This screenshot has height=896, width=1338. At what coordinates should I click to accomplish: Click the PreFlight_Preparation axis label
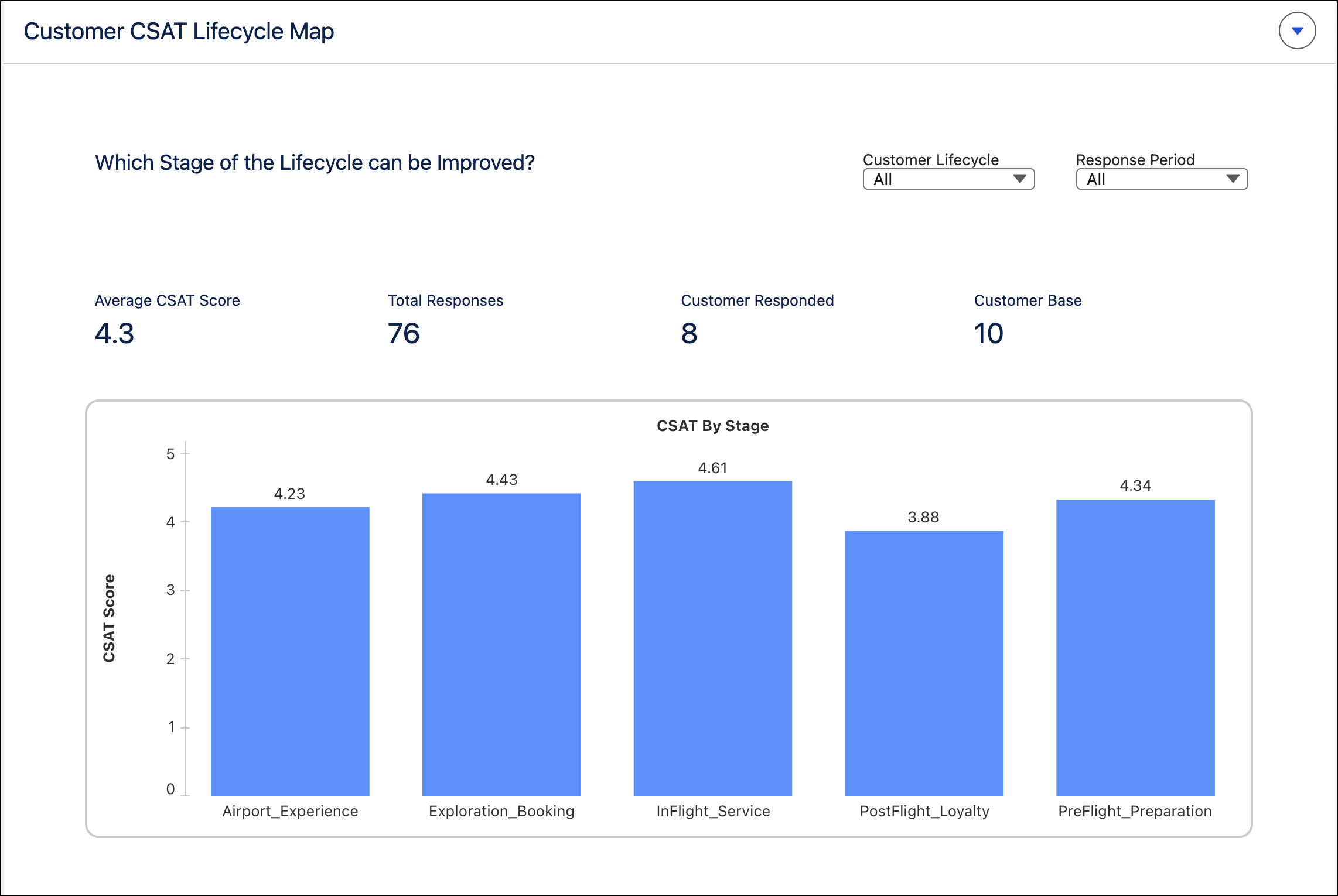[x=1135, y=811]
